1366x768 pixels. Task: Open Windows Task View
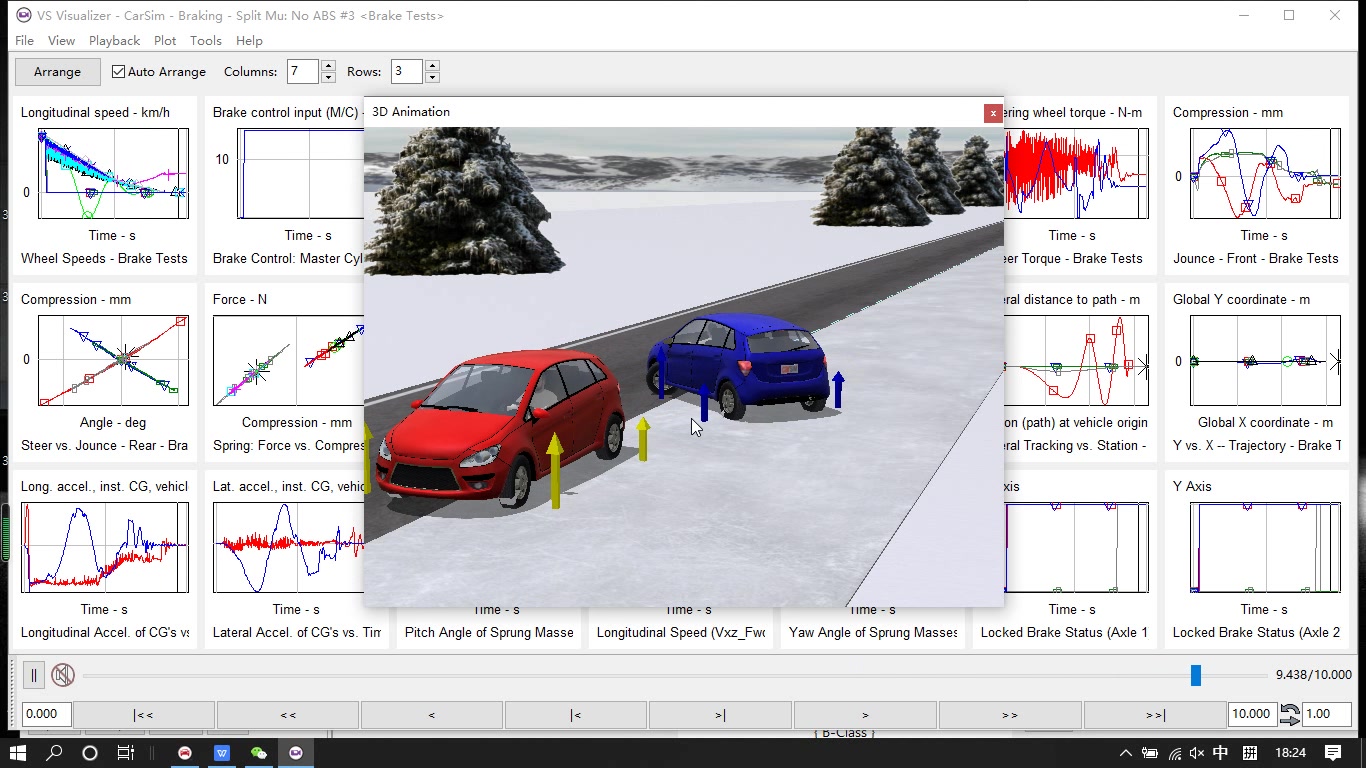[126, 753]
